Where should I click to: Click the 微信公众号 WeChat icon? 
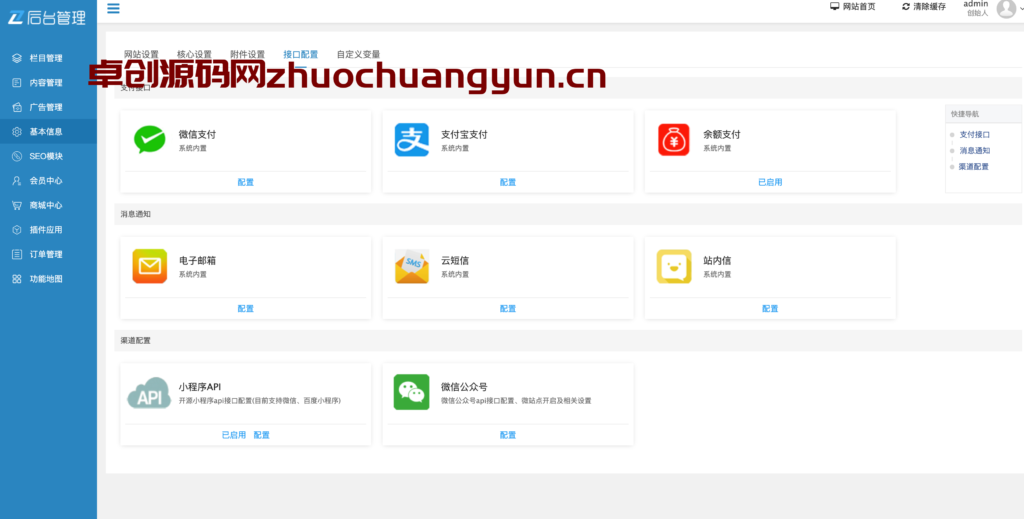pyautogui.click(x=411, y=392)
